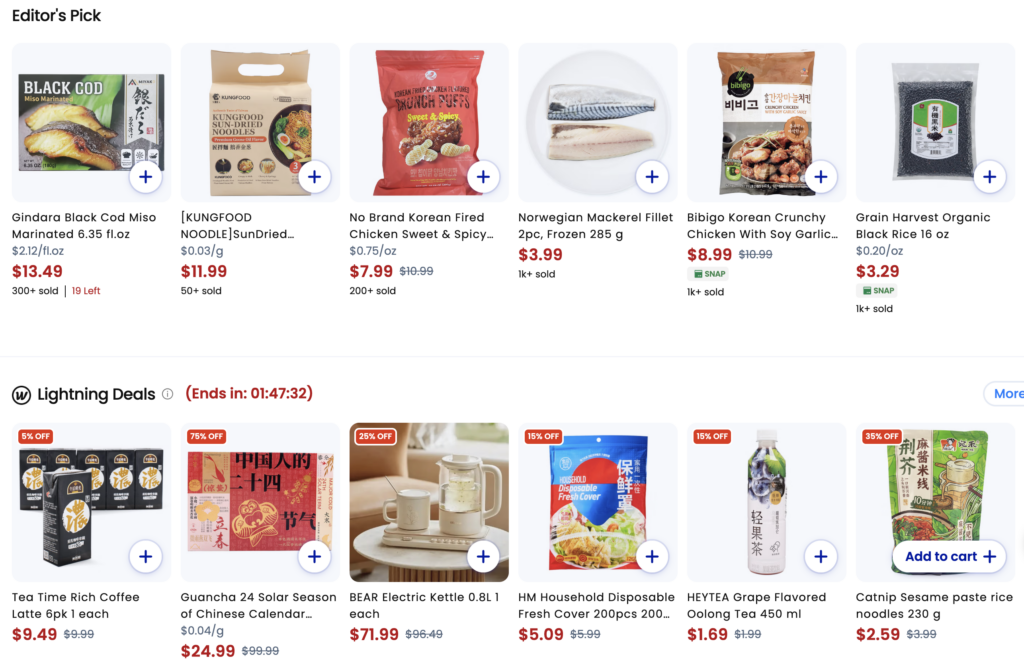This screenshot has width=1024, height=664.
Task: Open More Lightning Deals
Action: pos(1007,394)
